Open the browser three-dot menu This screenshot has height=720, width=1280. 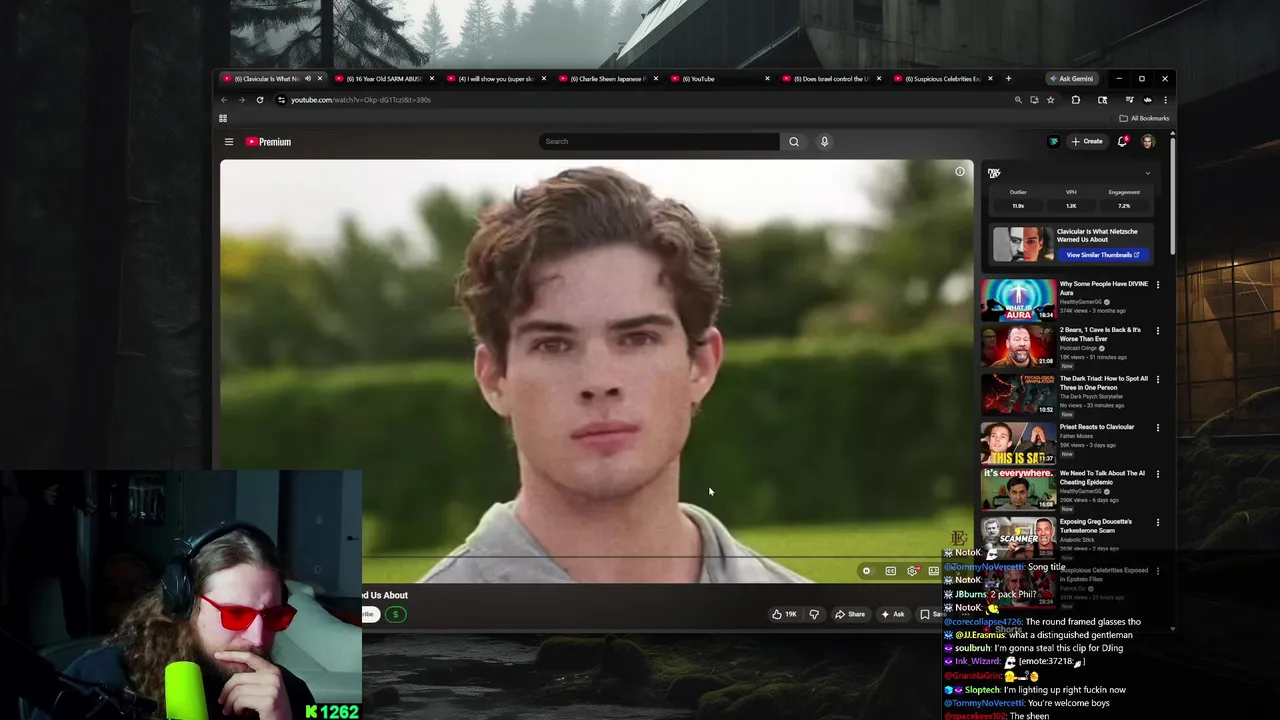pos(1165,100)
